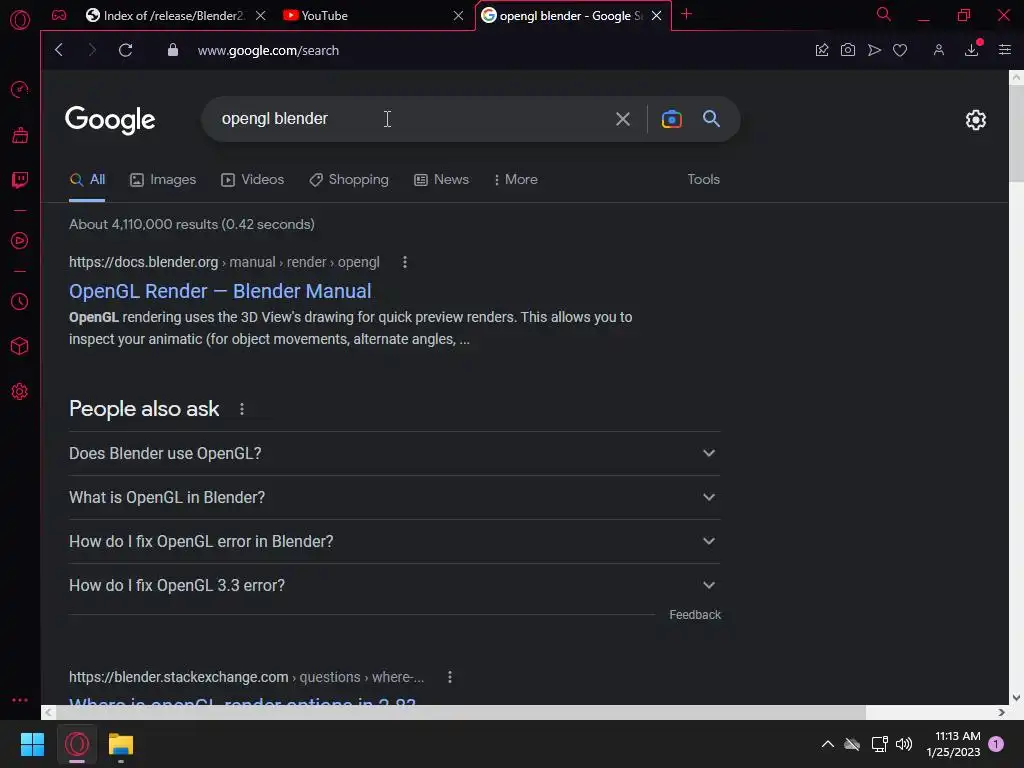
Task: Open sidebar three-dots setup menu
Action: coord(20,699)
